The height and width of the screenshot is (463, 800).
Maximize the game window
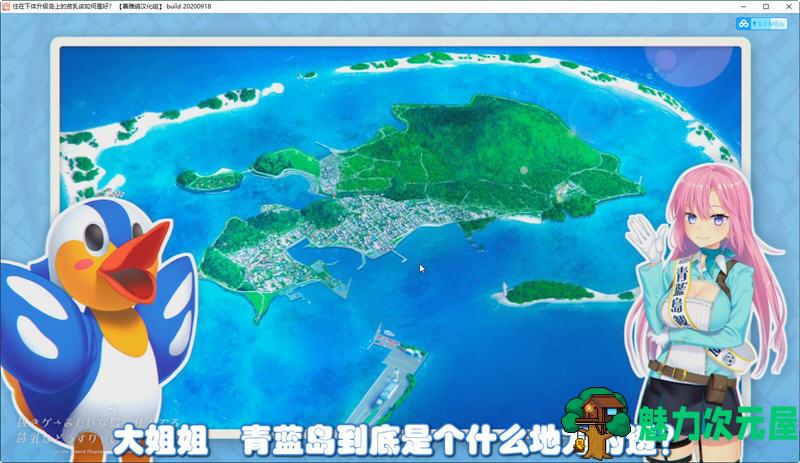pyautogui.click(x=766, y=6)
